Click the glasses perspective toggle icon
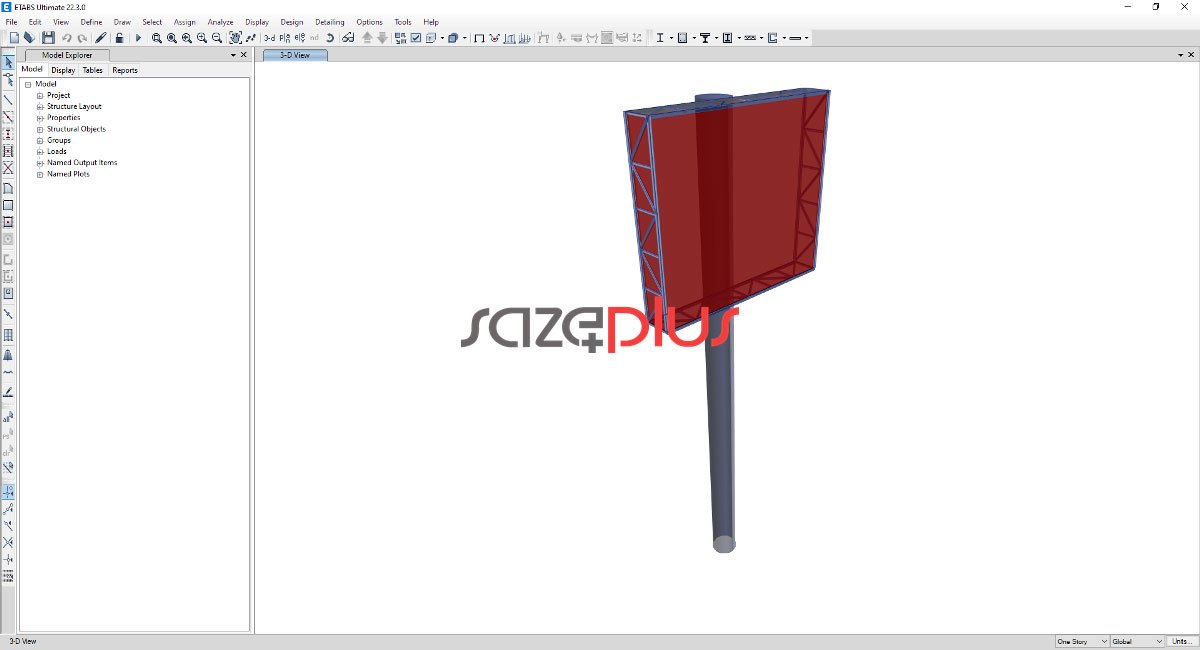The height and width of the screenshot is (650, 1200). click(347, 38)
